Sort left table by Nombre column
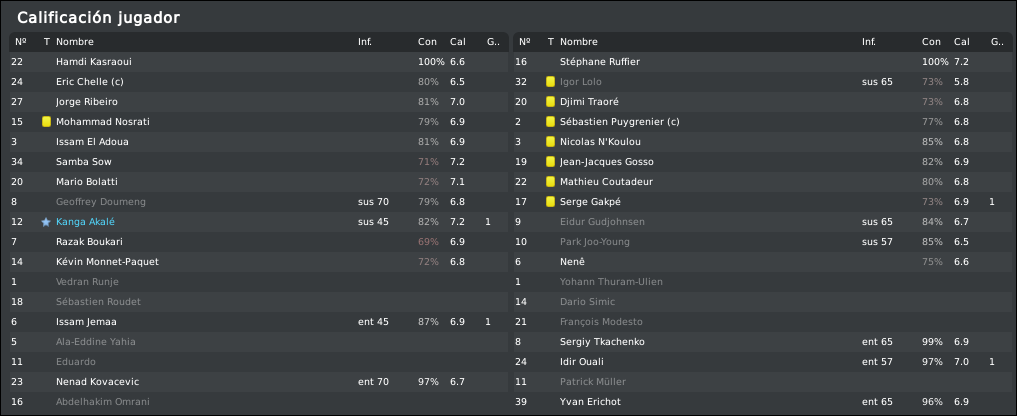 pyautogui.click(x=75, y=42)
